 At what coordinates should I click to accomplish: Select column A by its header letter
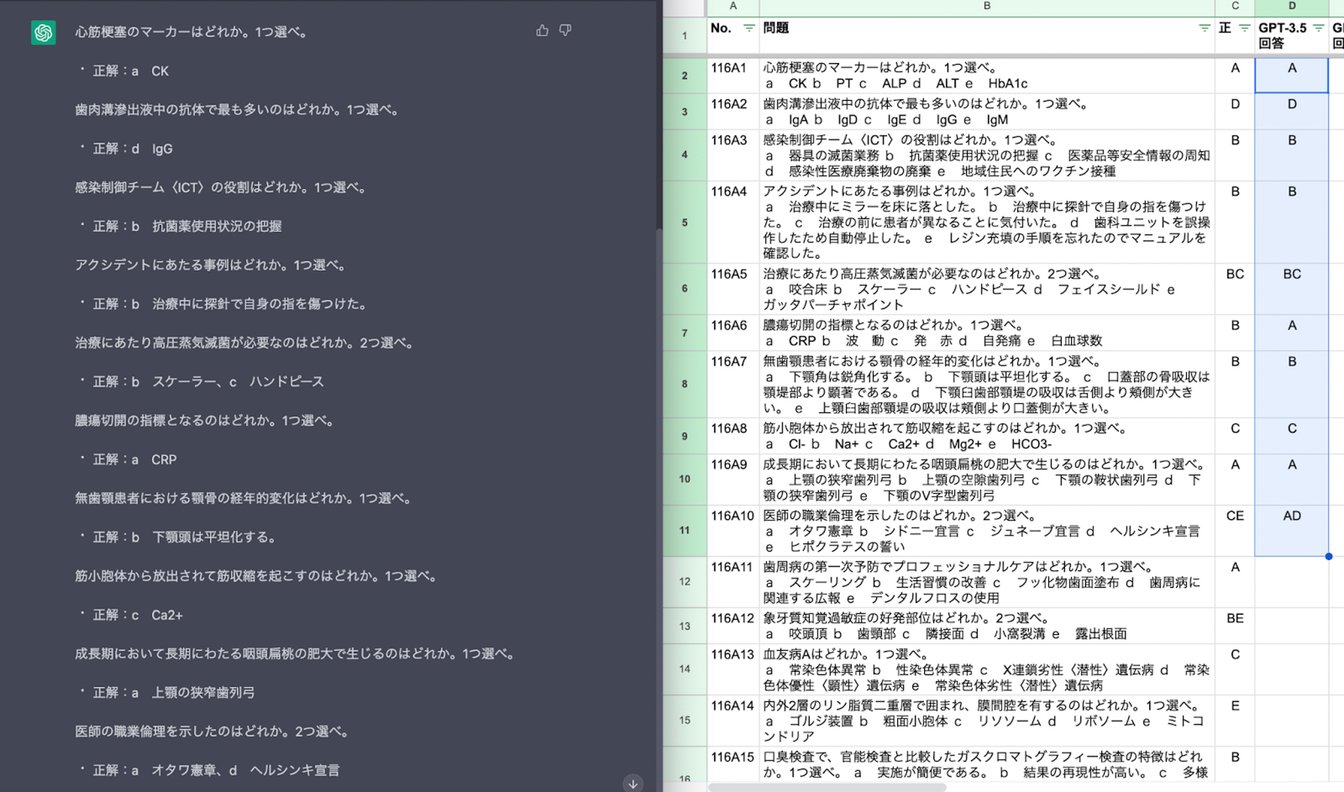point(733,6)
